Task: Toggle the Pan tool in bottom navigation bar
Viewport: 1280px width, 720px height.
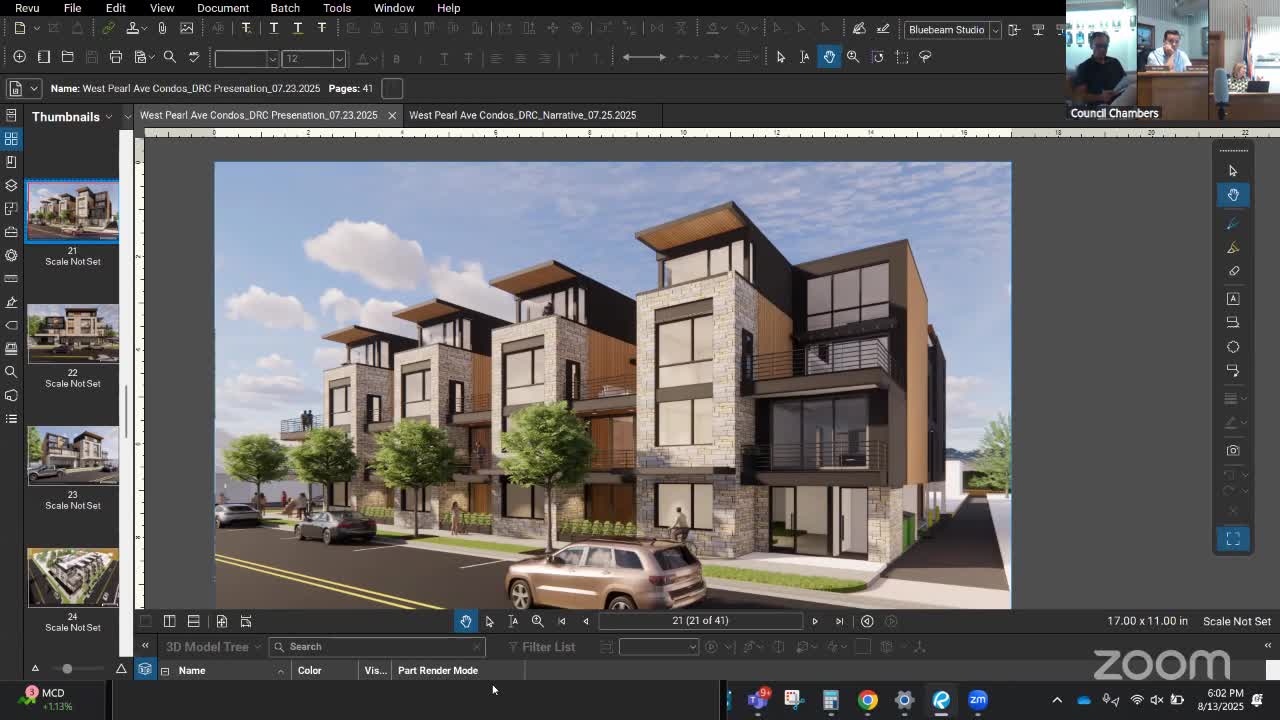Action: (466, 621)
